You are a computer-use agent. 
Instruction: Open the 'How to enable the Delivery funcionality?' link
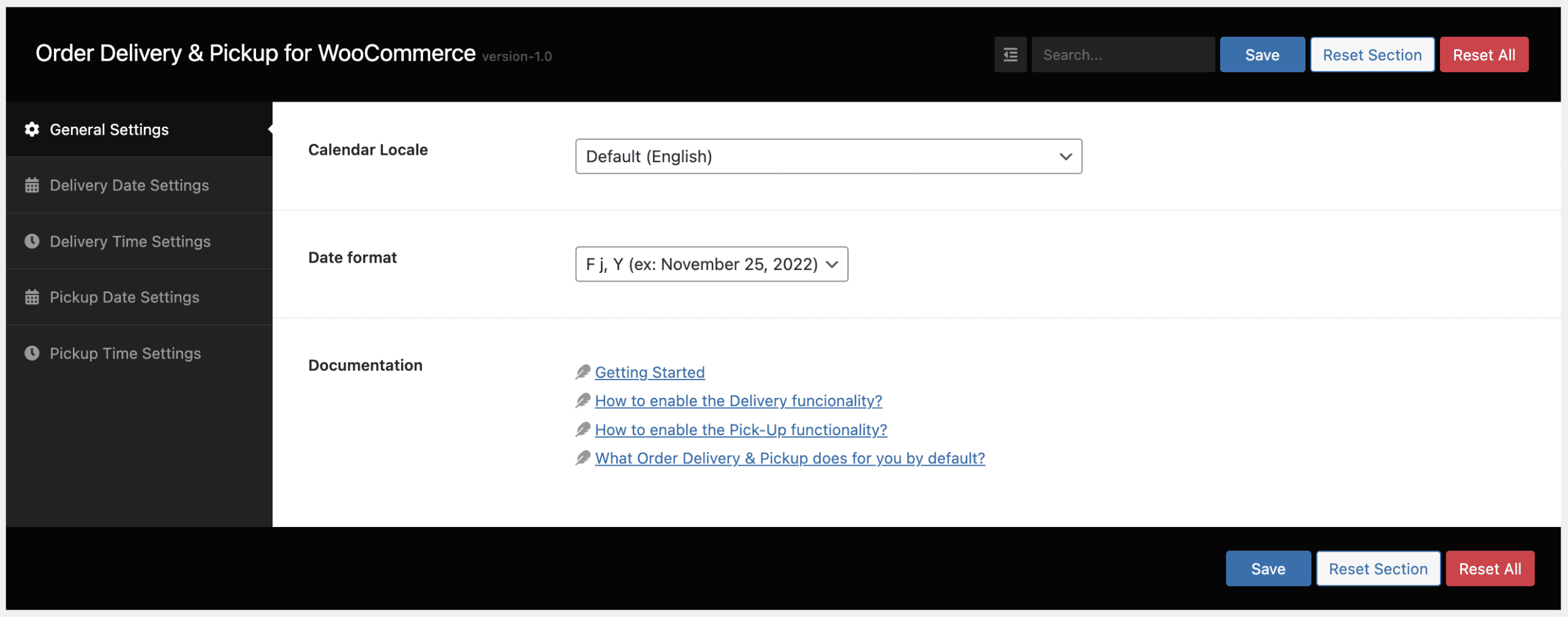click(739, 401)
